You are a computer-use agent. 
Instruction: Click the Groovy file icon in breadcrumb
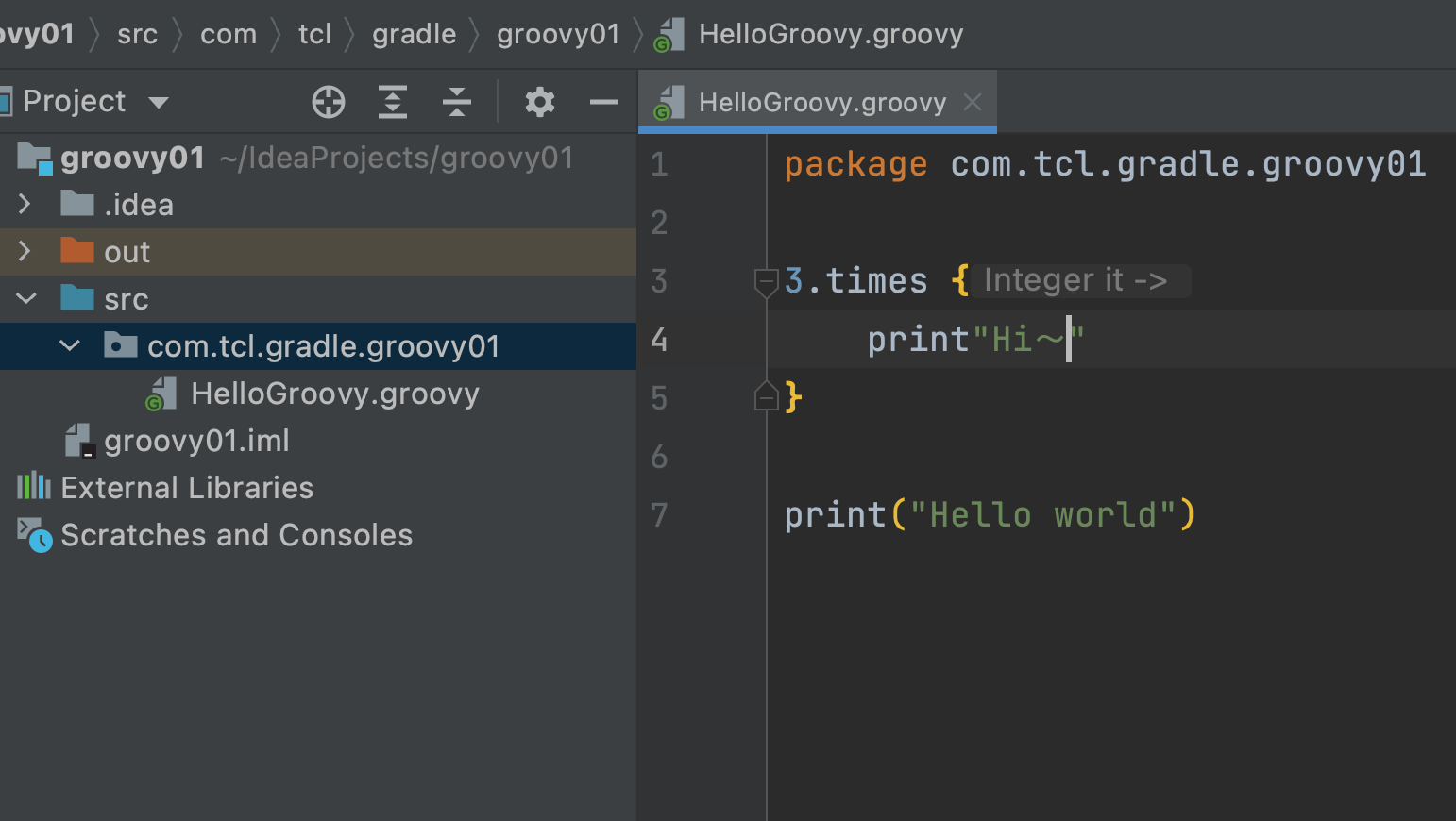669,35
